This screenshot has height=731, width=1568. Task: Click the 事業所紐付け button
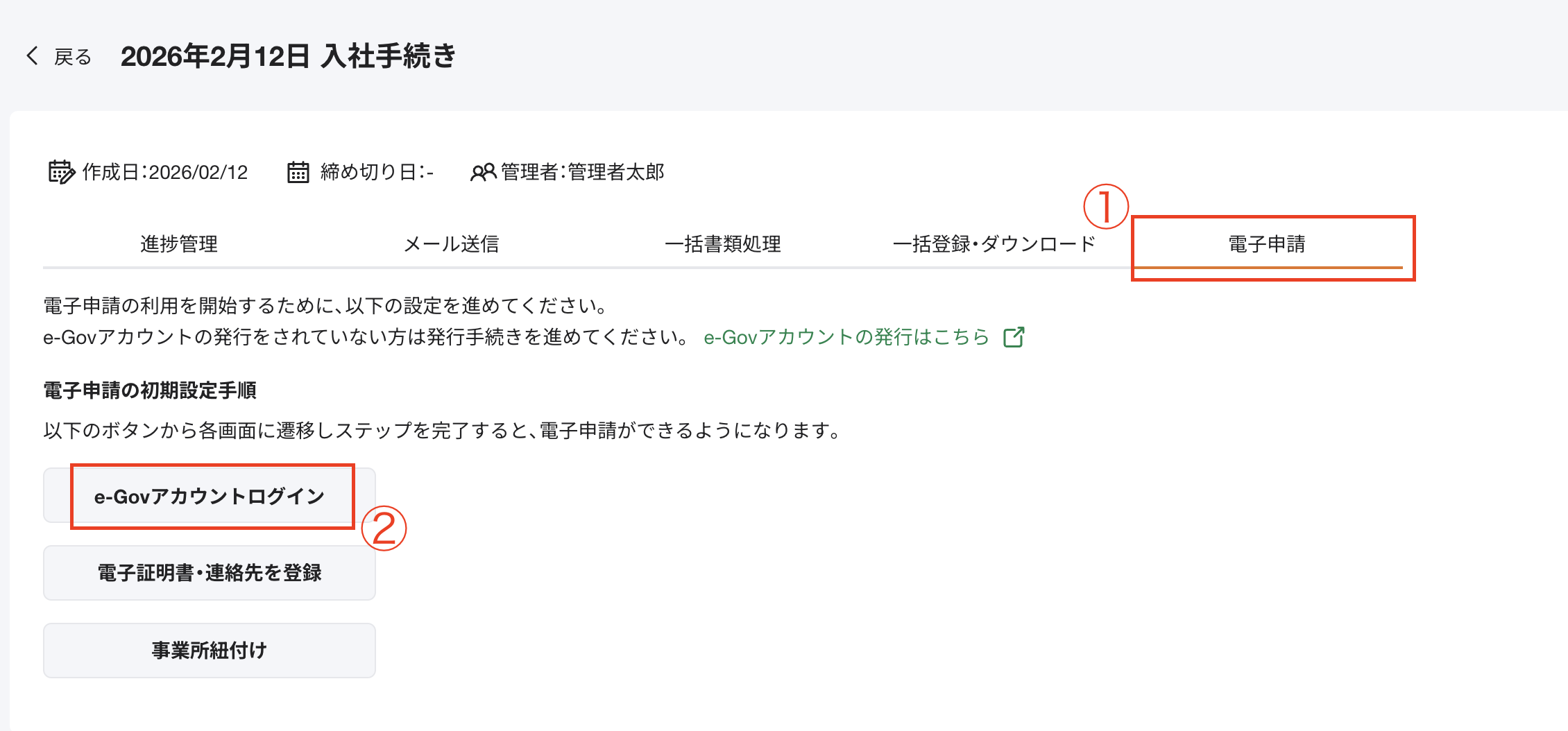point(209,650)
